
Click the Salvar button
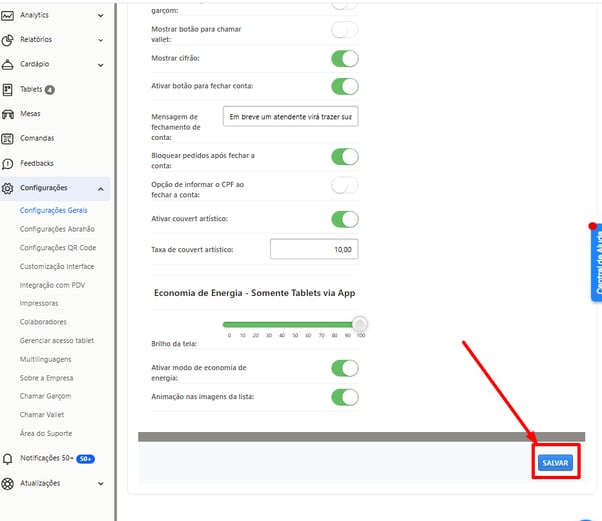[555, 463]
